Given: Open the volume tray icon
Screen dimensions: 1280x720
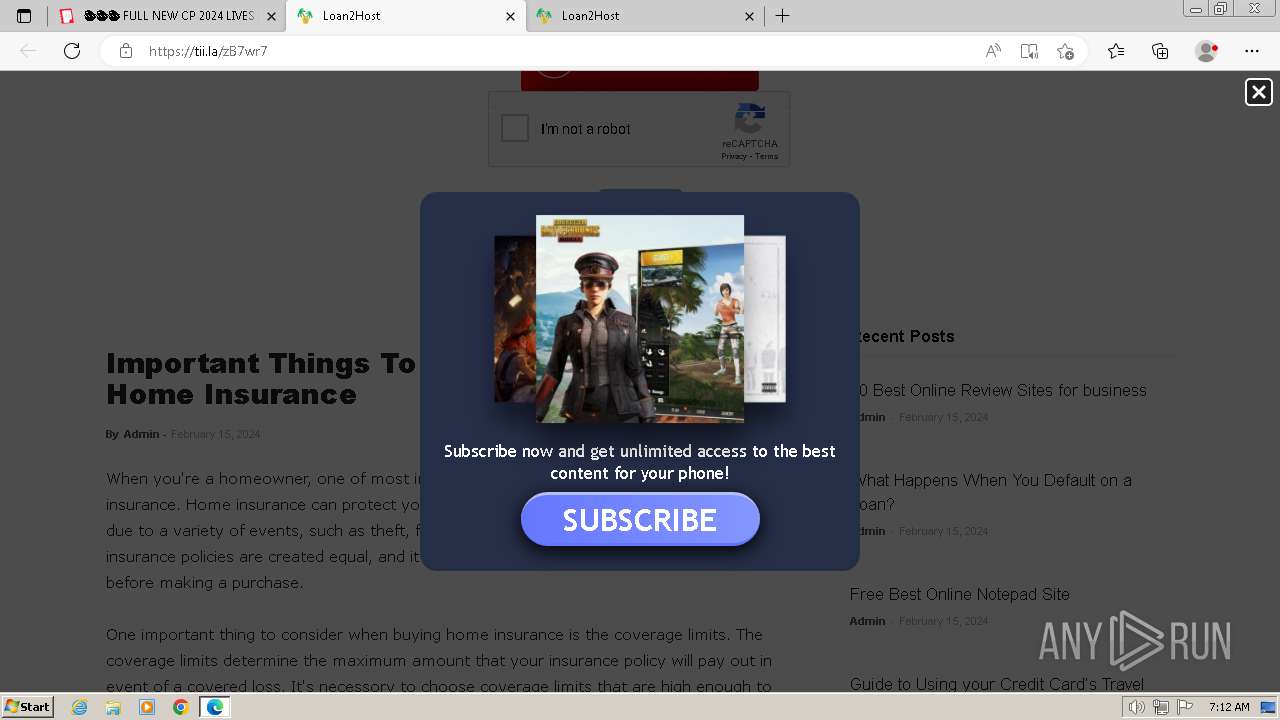Looking at the screenshot, I should 1136,707.
